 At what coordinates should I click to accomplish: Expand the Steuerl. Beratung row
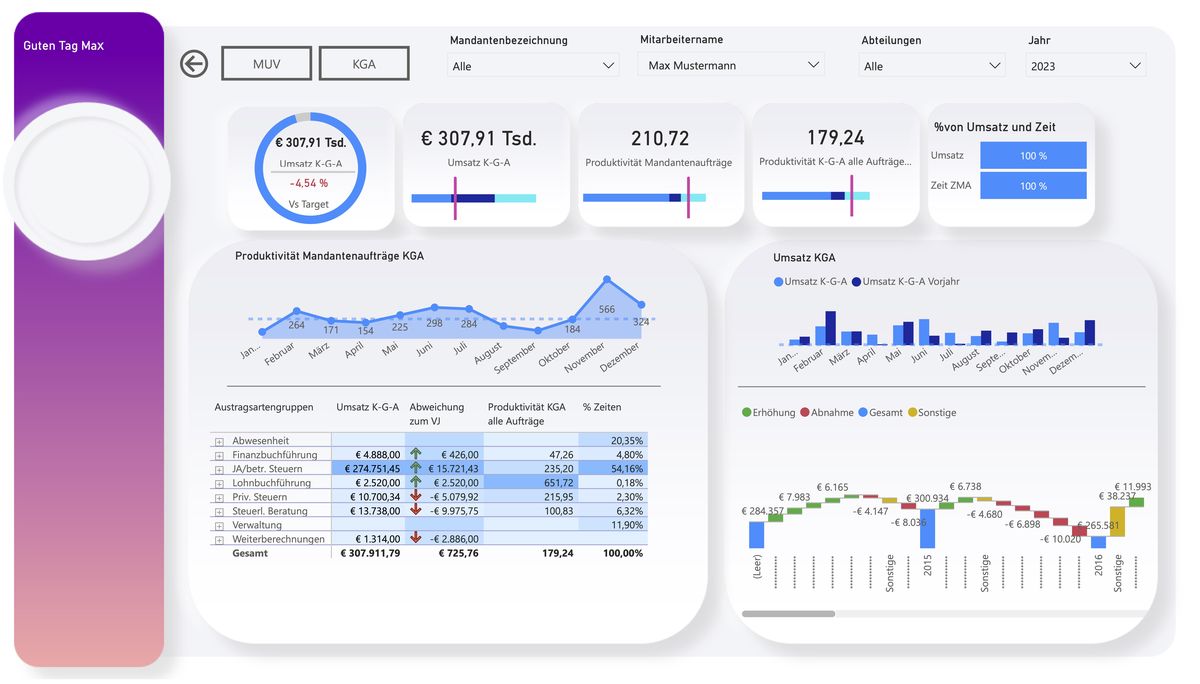click(x=219, y=511)
